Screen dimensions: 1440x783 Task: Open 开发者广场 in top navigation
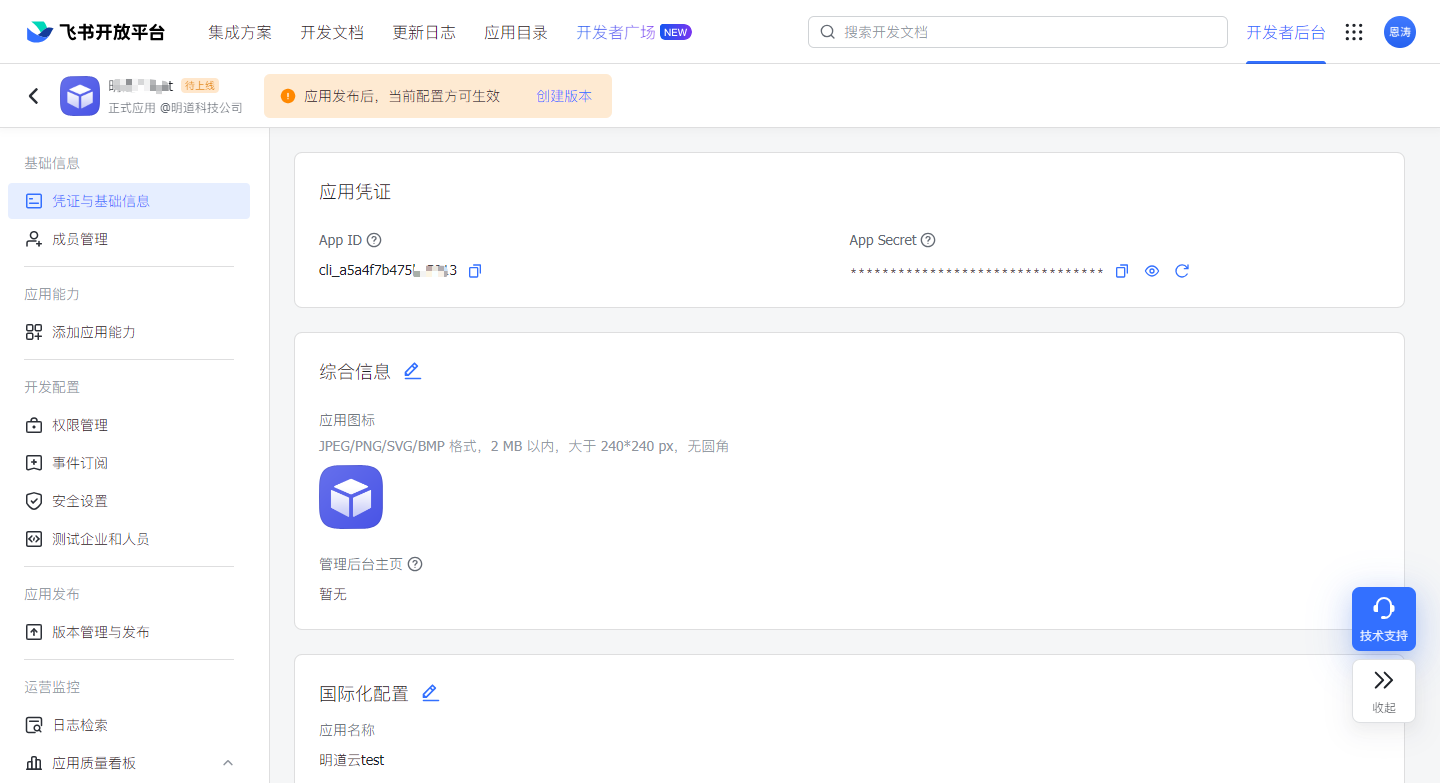pos(616,32)
